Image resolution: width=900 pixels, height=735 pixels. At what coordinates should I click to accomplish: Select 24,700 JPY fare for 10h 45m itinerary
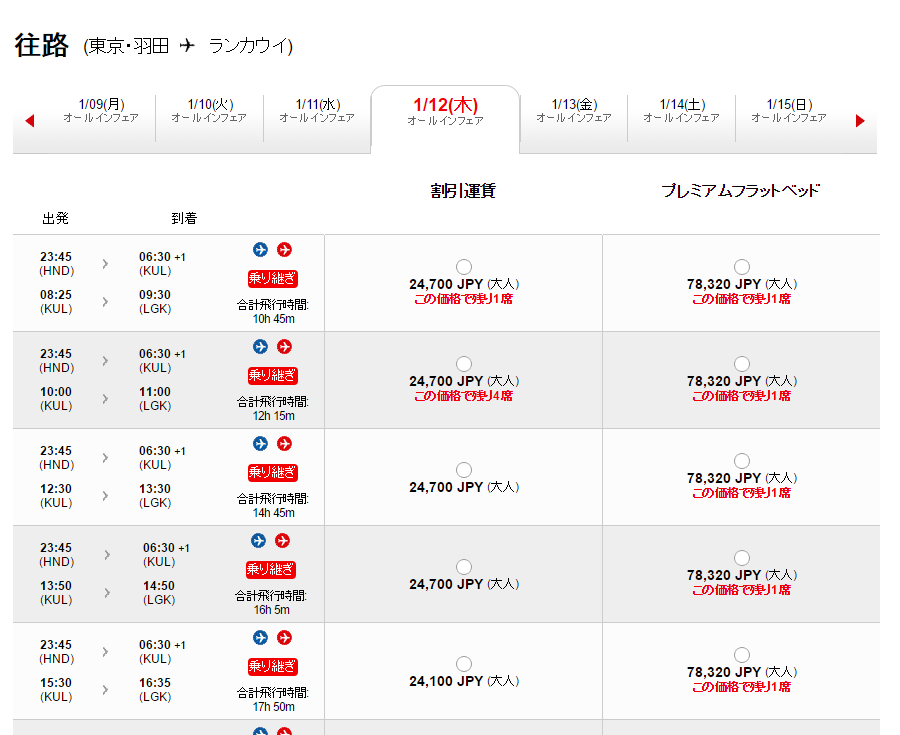point(464,267)
